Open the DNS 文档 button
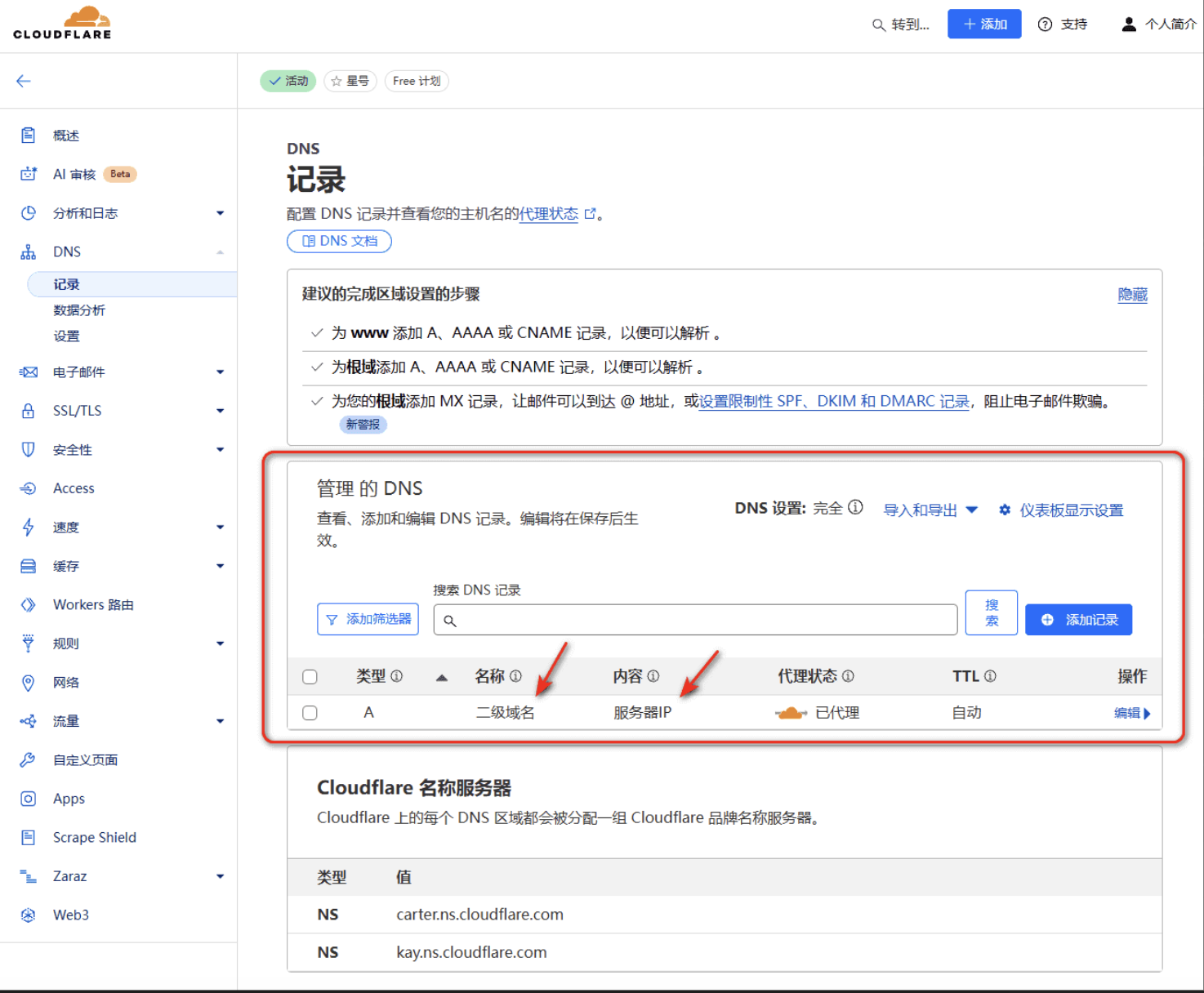 point(339,241)
